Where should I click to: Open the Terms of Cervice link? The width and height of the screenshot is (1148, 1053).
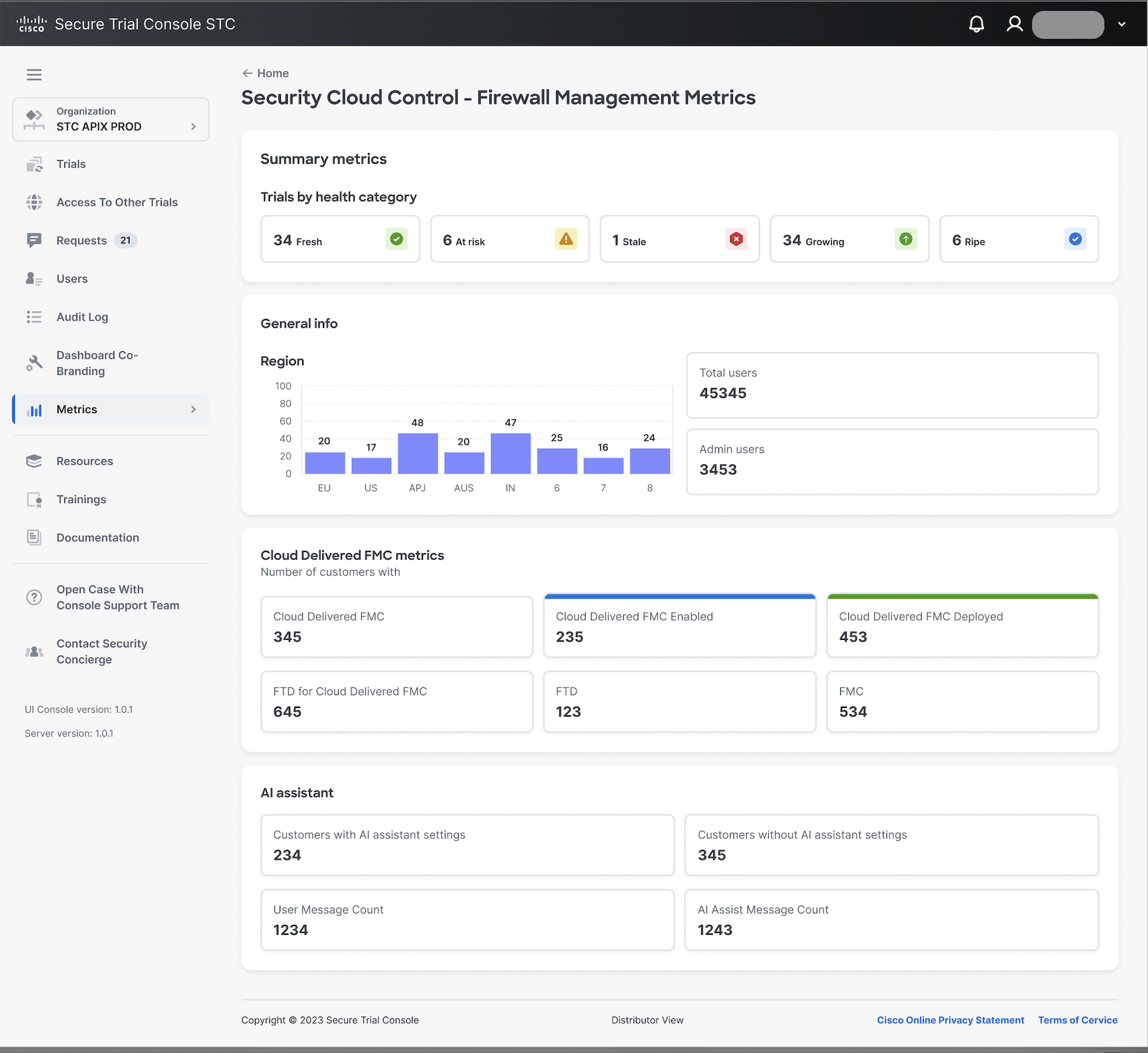1078,1020
